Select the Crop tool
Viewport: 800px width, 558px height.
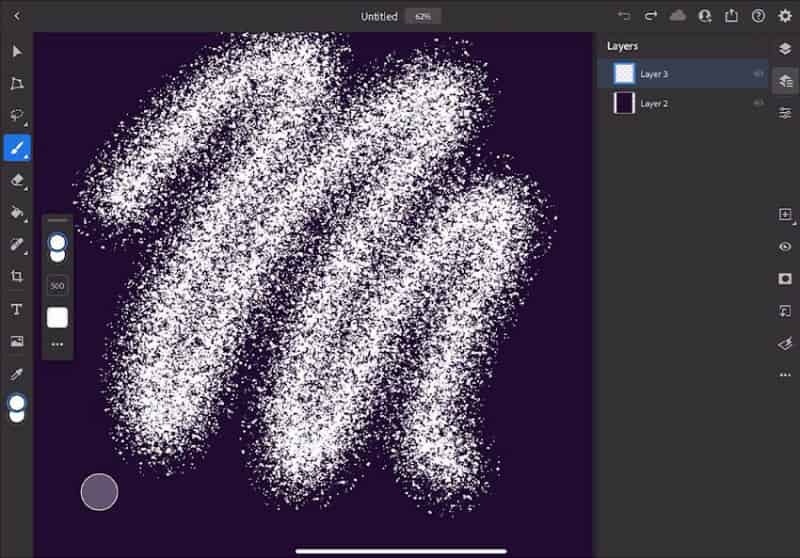pyautogui.click(x=17, y=276)
